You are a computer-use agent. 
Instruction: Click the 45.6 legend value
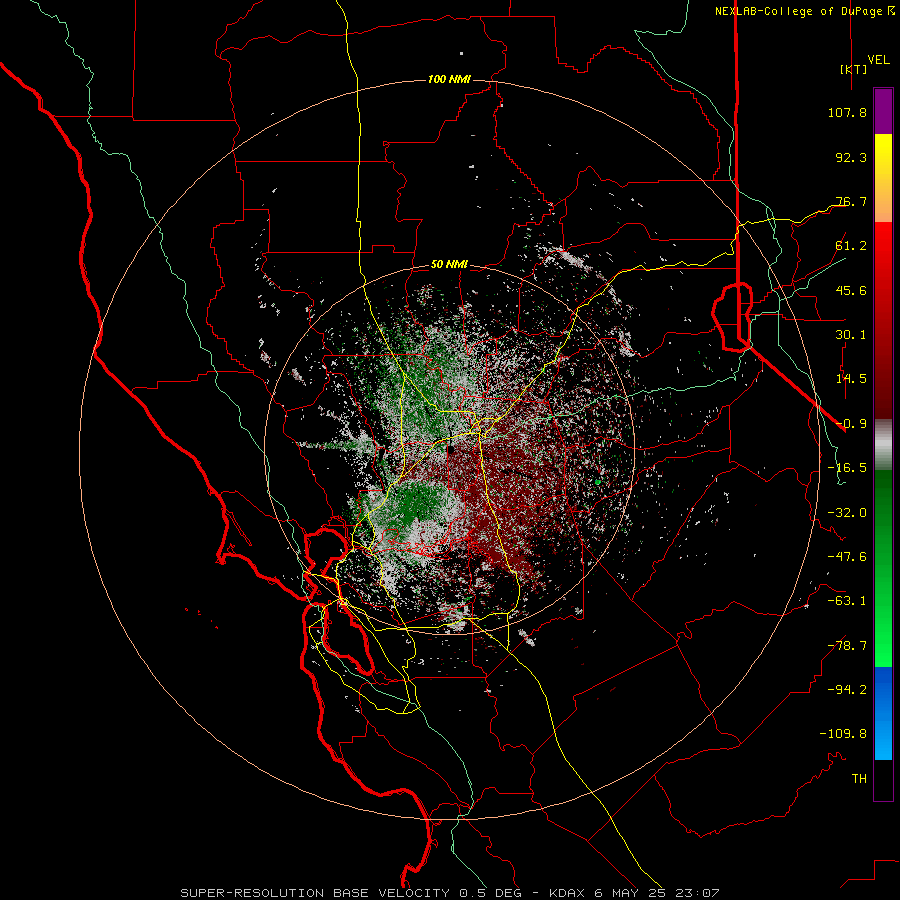[x=851, y=290]
